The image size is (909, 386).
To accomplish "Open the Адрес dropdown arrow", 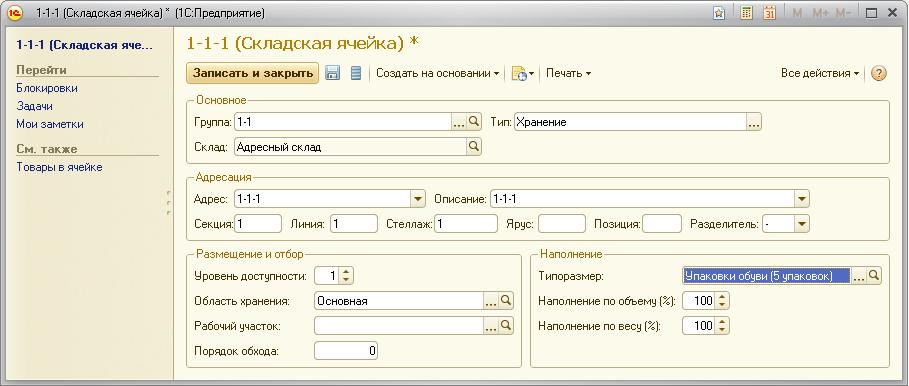I will click(x=419, y=199).
